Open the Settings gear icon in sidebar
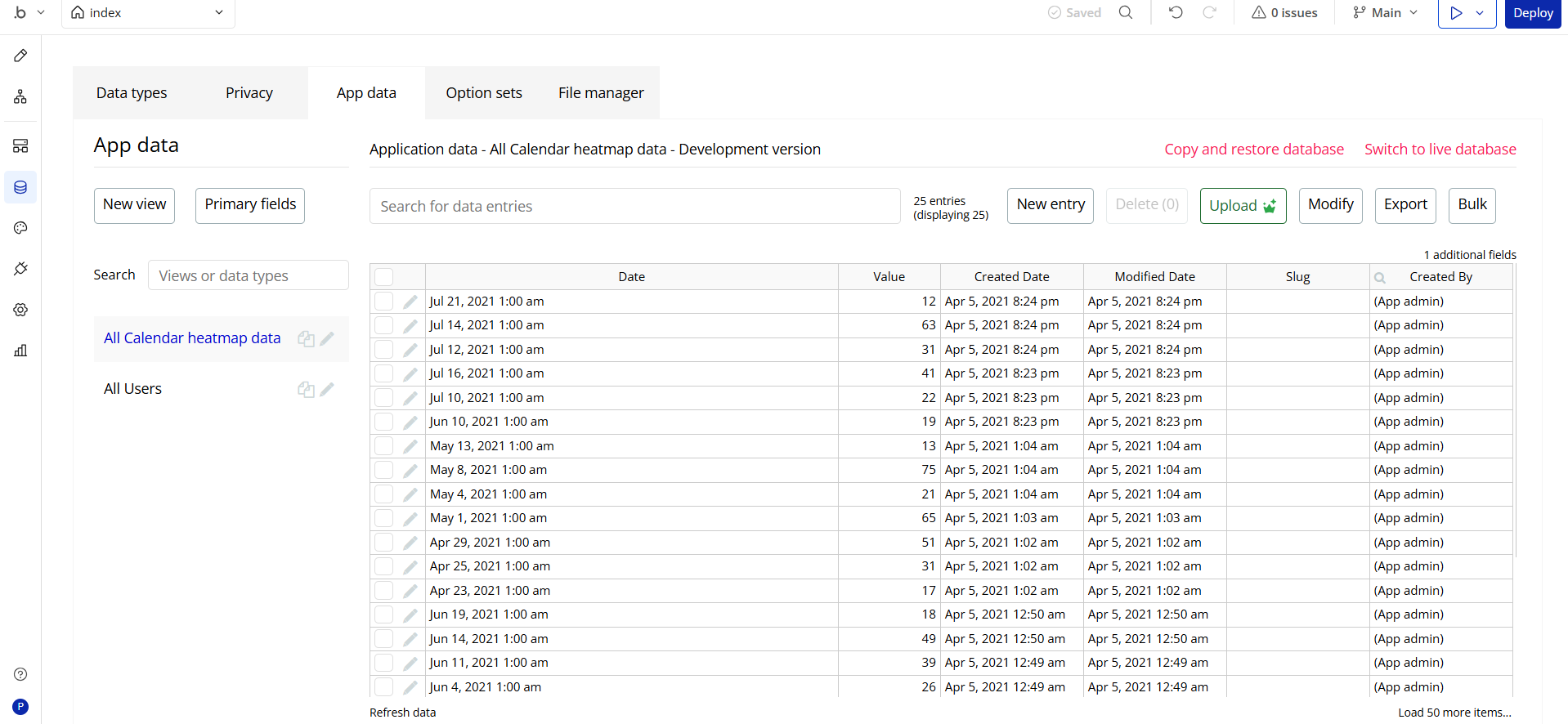The height and width of the screenshot is (724, 1568). coord(20,310)
